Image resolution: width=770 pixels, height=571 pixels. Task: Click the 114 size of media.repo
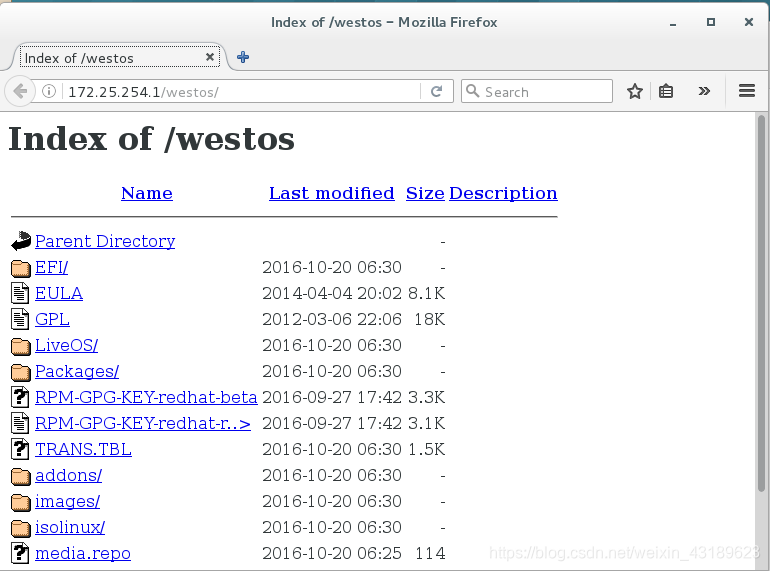(430, 553)
